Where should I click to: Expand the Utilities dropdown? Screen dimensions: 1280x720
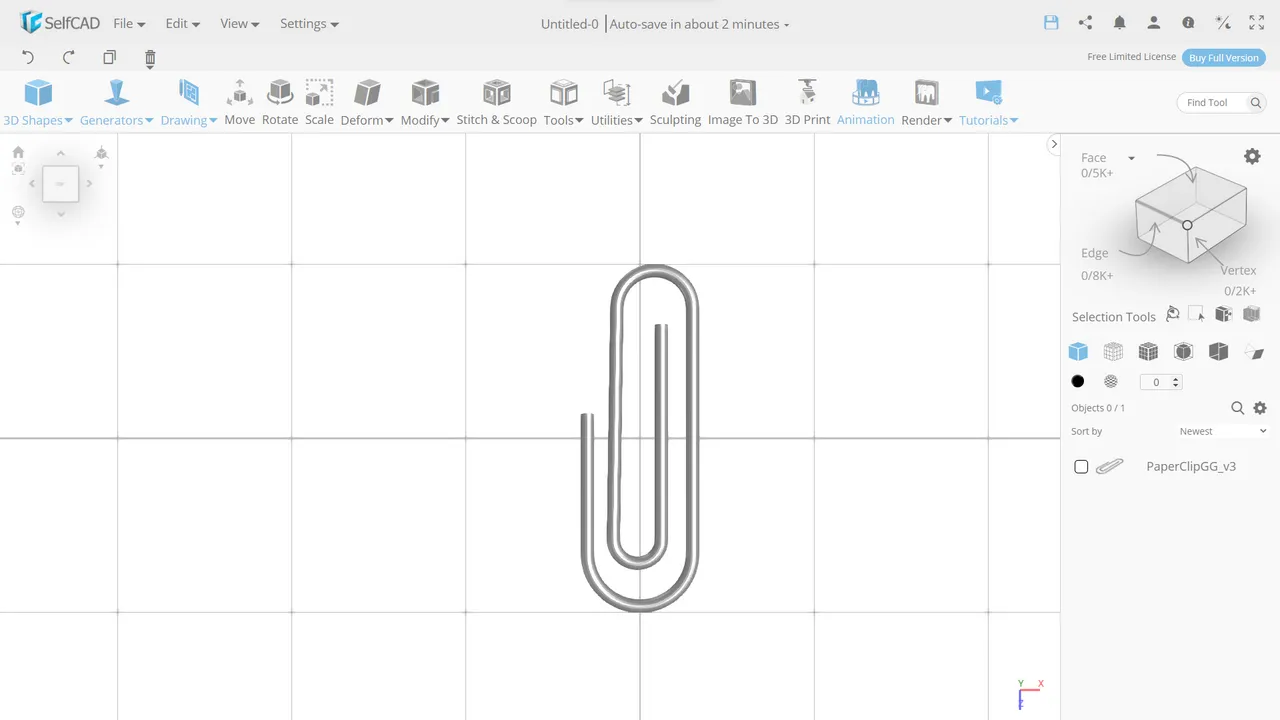[617, 103]
